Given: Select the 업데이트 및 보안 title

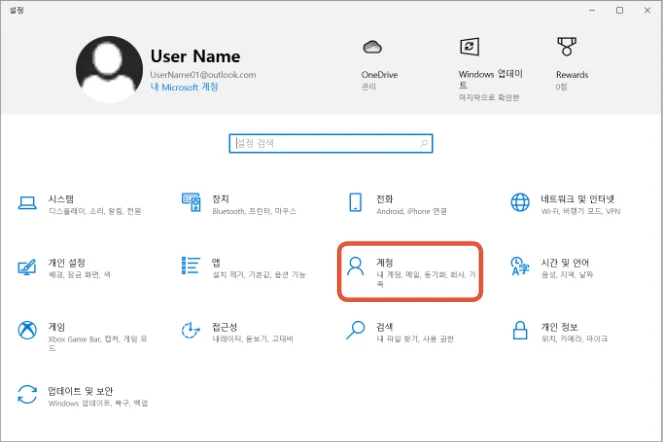Looking at the screenshot, I should coord(80,391).
